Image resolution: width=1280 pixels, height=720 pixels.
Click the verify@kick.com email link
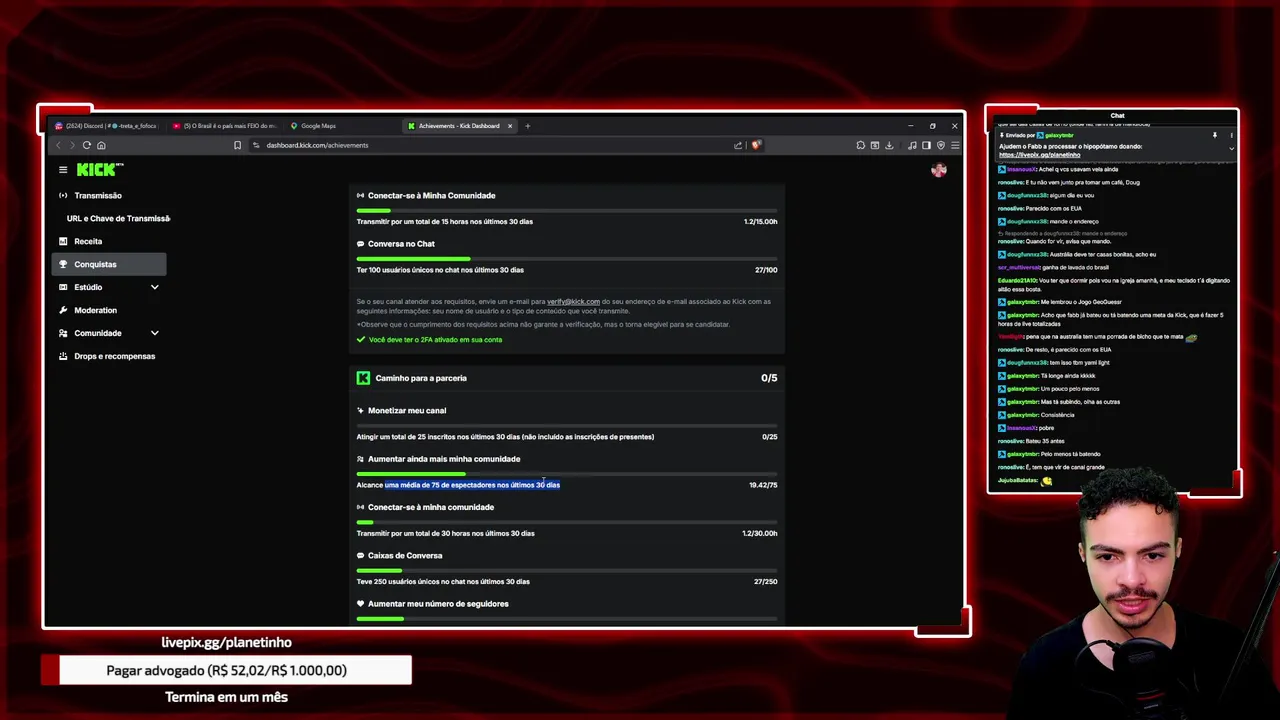(x=573, y=301)
